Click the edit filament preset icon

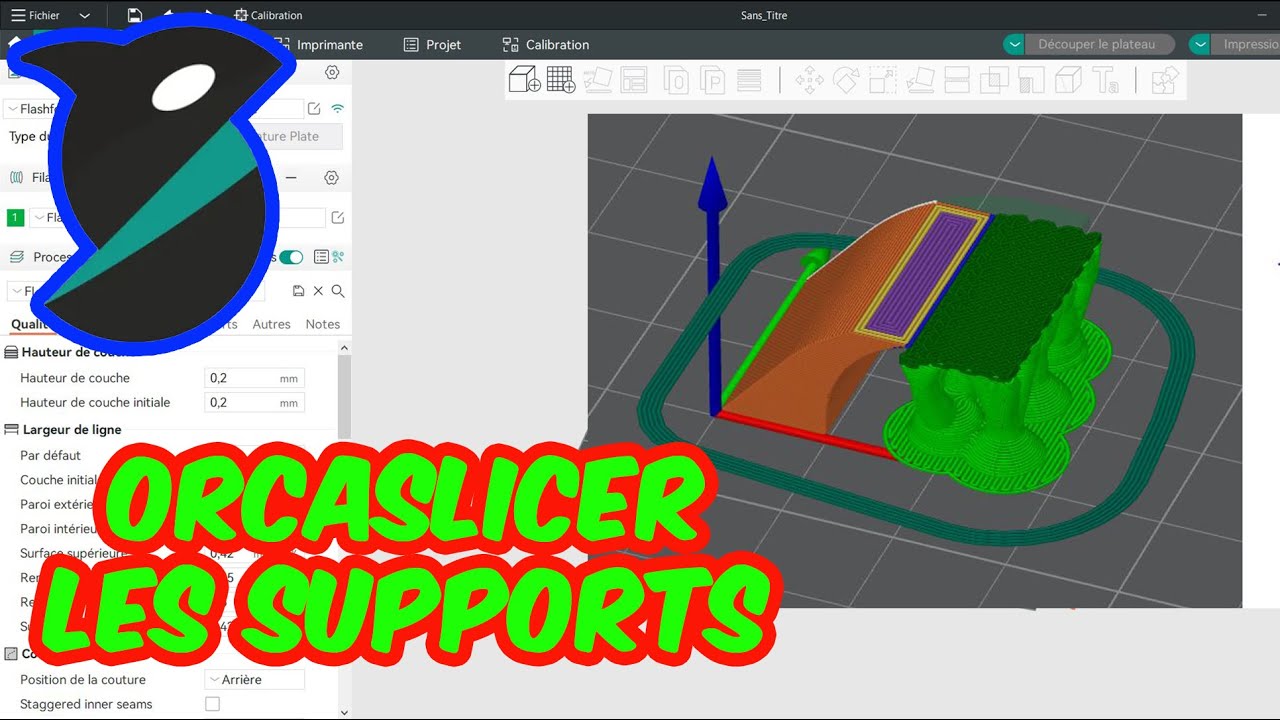point(338,217)
